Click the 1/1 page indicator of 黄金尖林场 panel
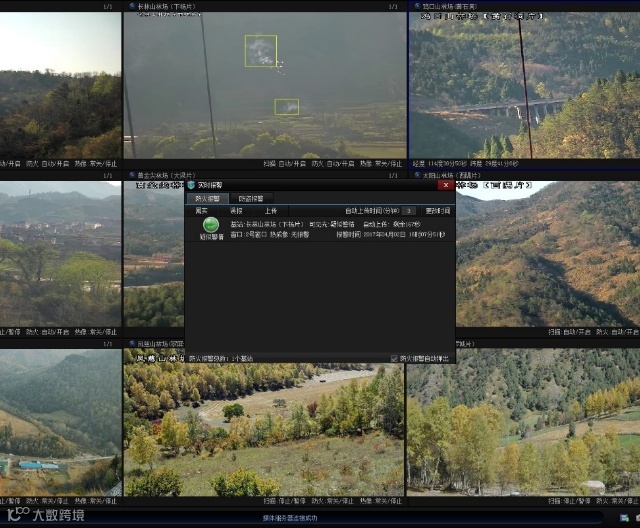640x528 pixels. point(393,175)
